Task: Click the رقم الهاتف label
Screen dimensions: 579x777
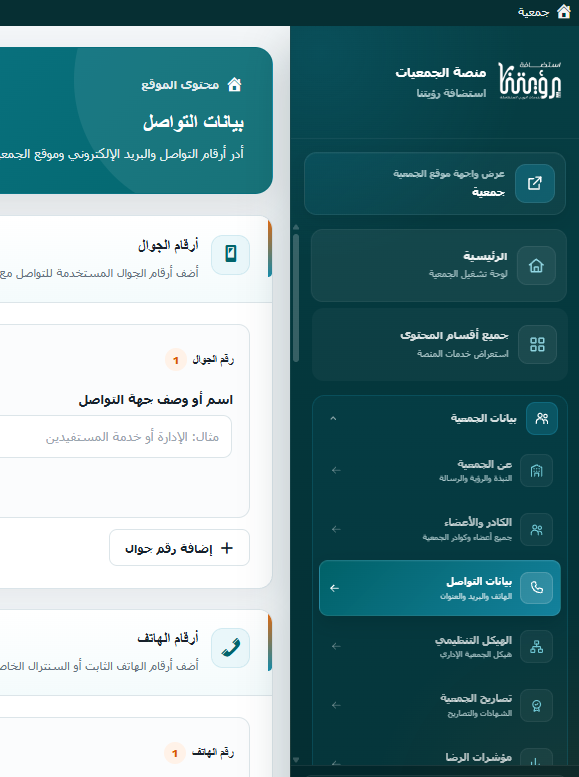Action: point(213,753)
